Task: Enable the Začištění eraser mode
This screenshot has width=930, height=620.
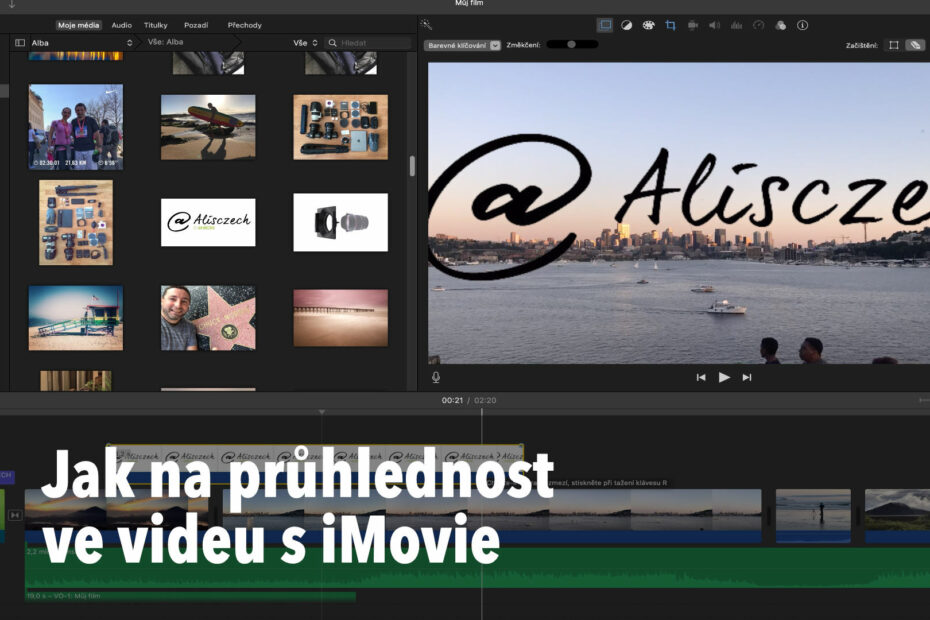Action: click(x=914, y=45)
